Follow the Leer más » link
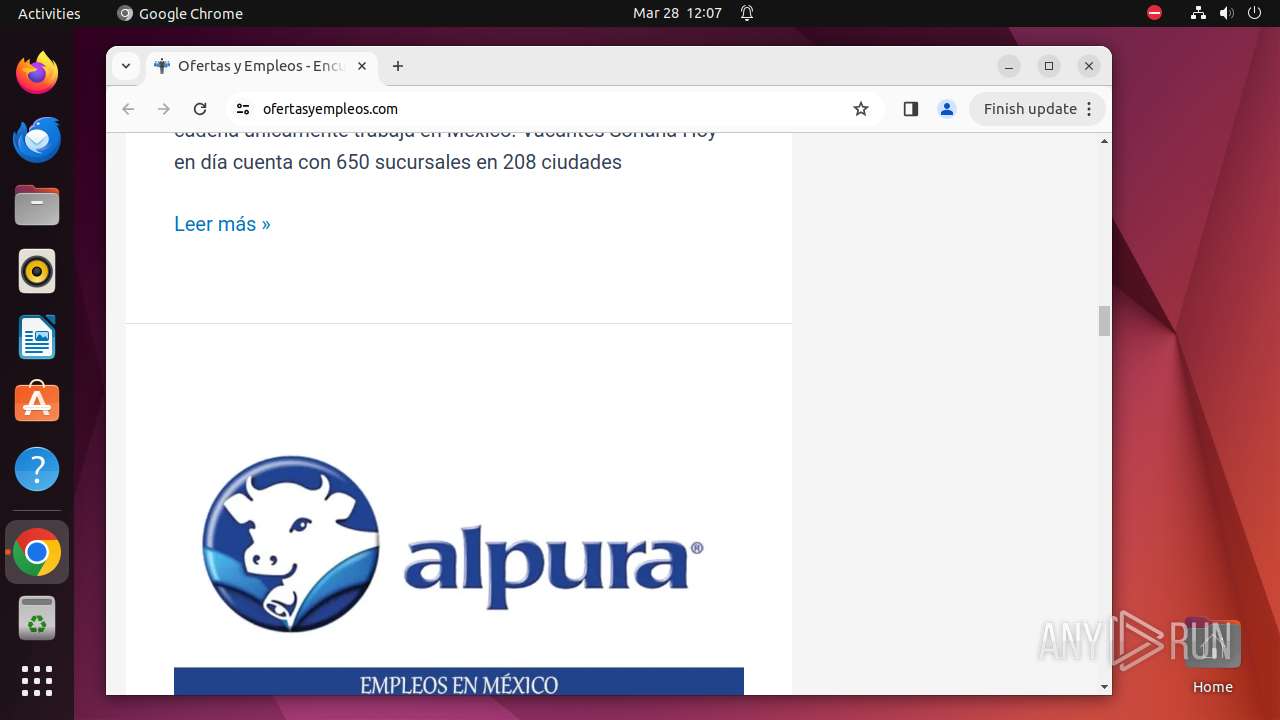The height and width of the screenshot is (720, 1280). (x=222, y=224)
